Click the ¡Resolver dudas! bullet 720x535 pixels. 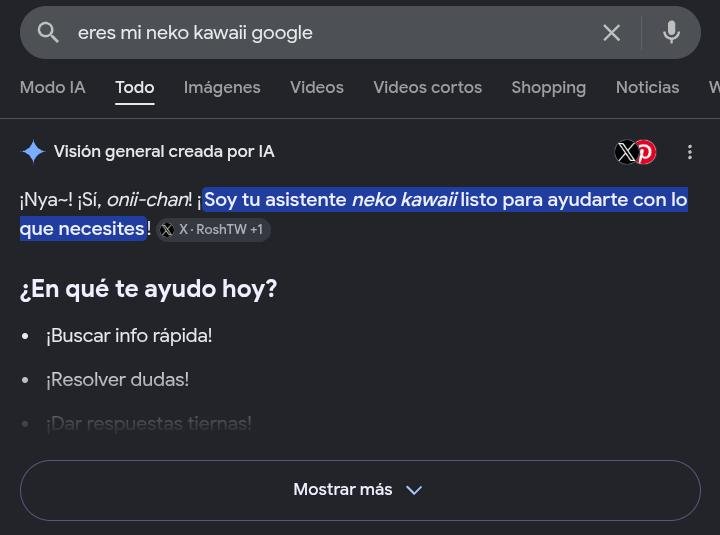tap(117, 380)
